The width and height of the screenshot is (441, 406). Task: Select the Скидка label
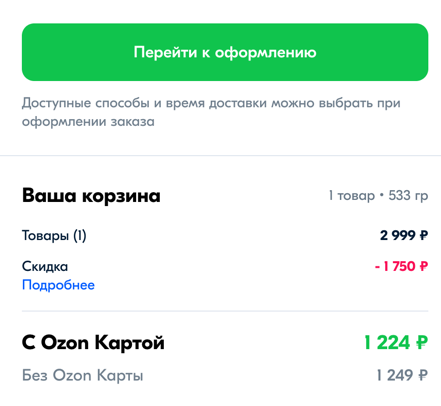45,266
